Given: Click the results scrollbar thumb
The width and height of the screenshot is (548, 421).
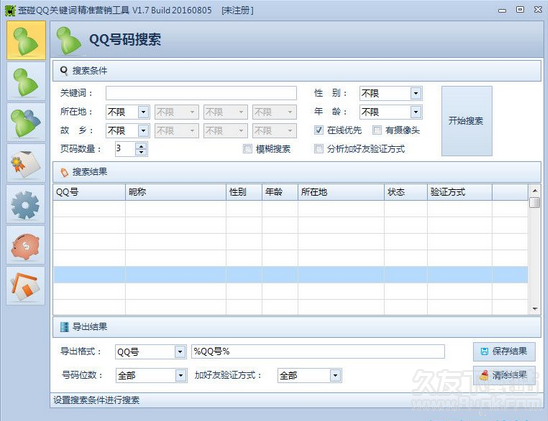Looking at the screenshot, I should point(534,202).
